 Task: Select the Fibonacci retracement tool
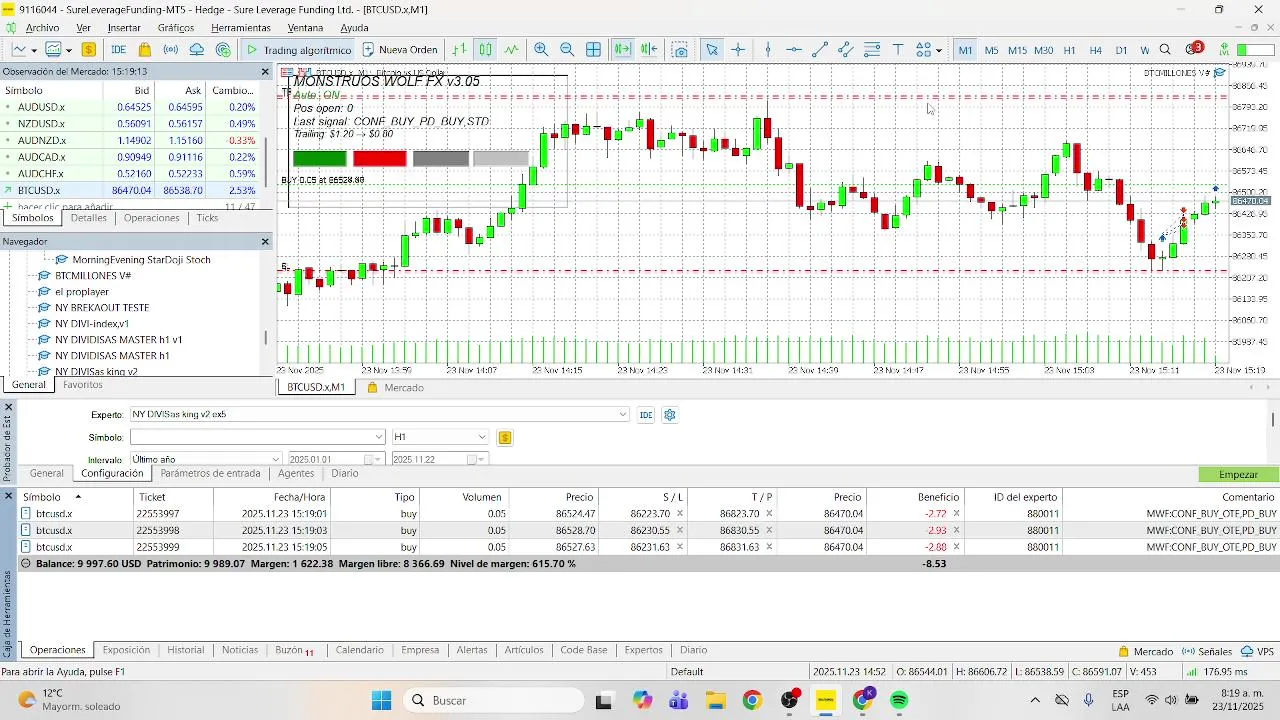click(872, 50)
